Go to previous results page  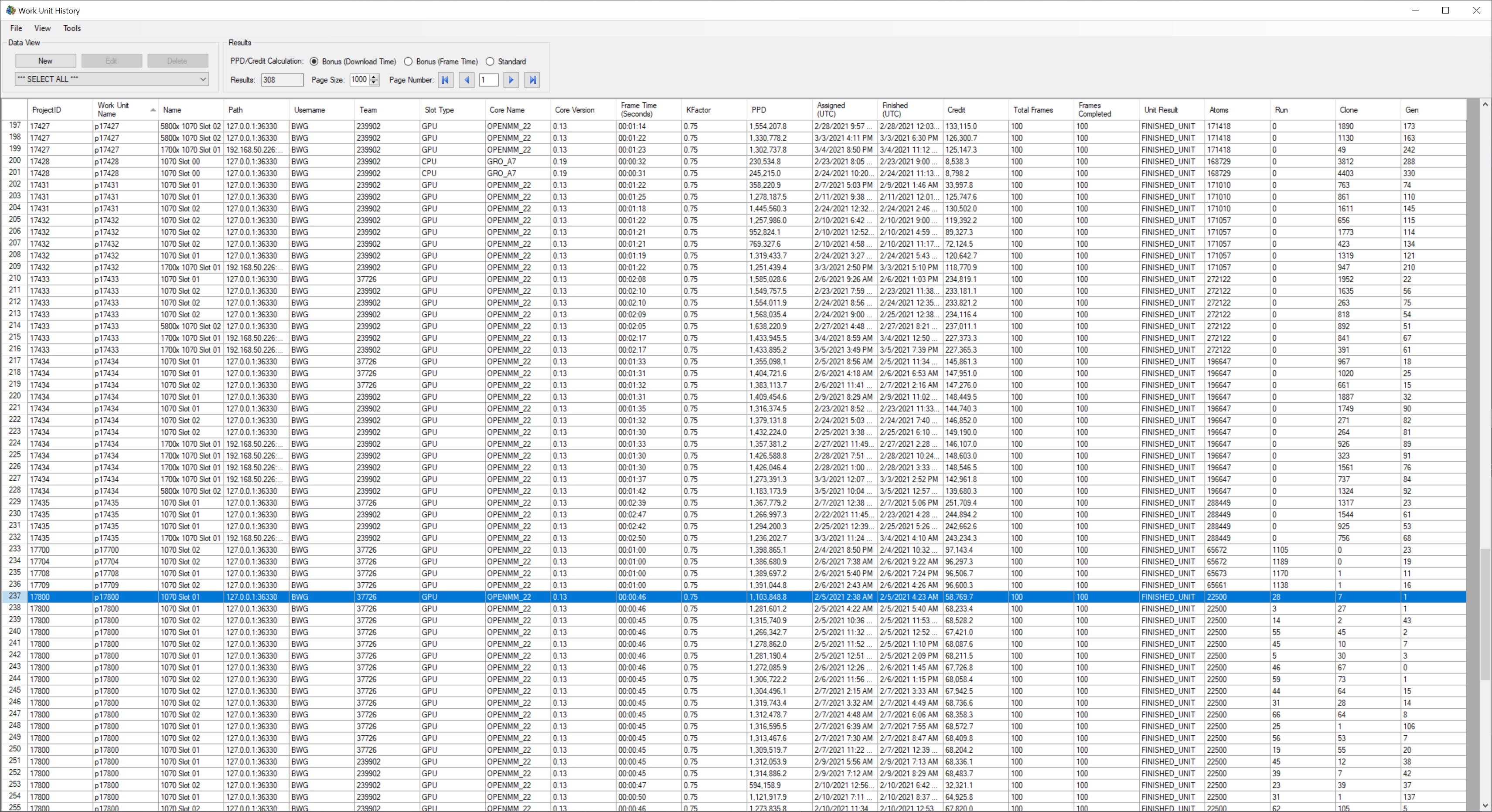(466, 80)
